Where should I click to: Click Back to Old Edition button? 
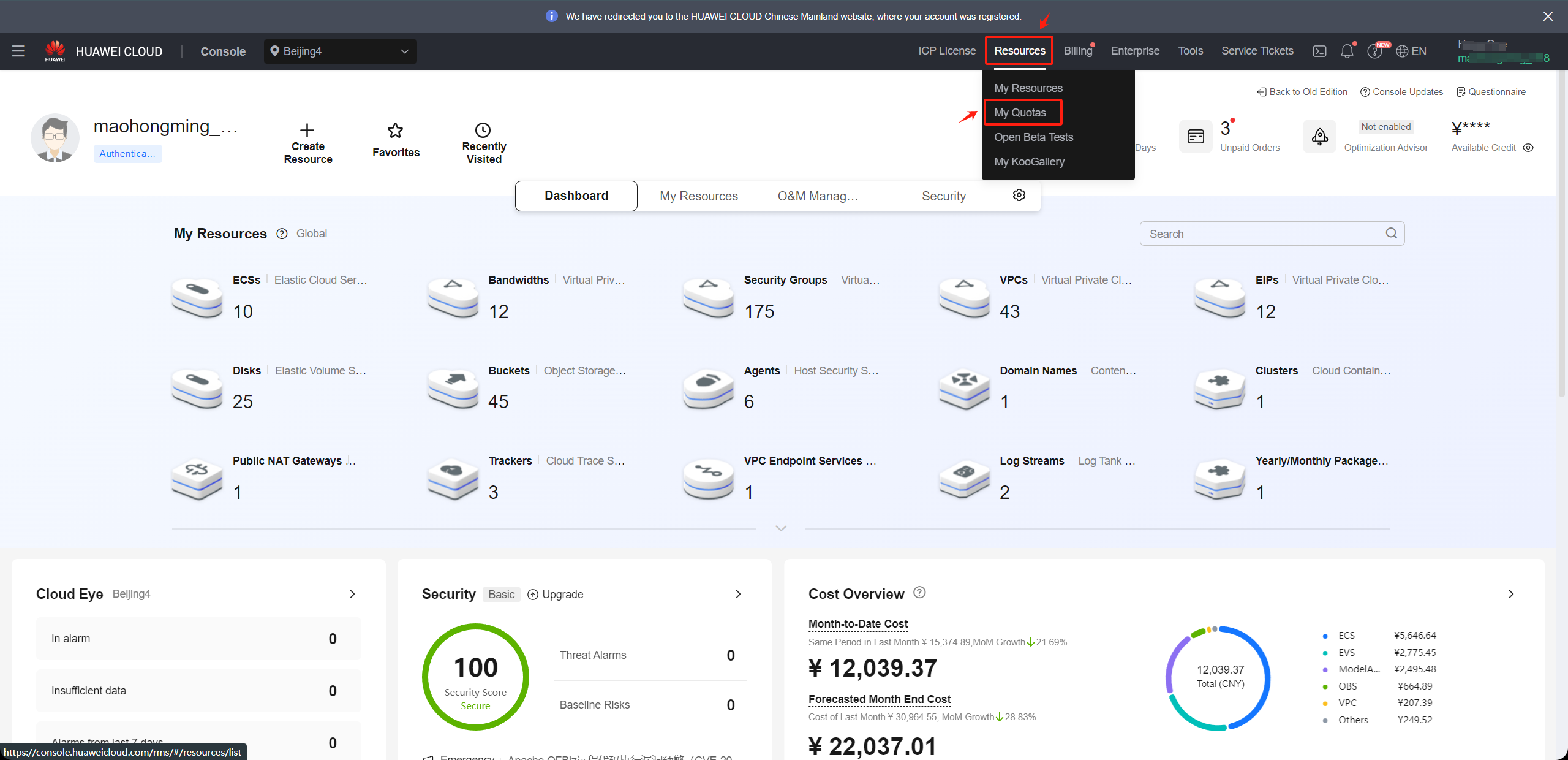(1302, 92)
